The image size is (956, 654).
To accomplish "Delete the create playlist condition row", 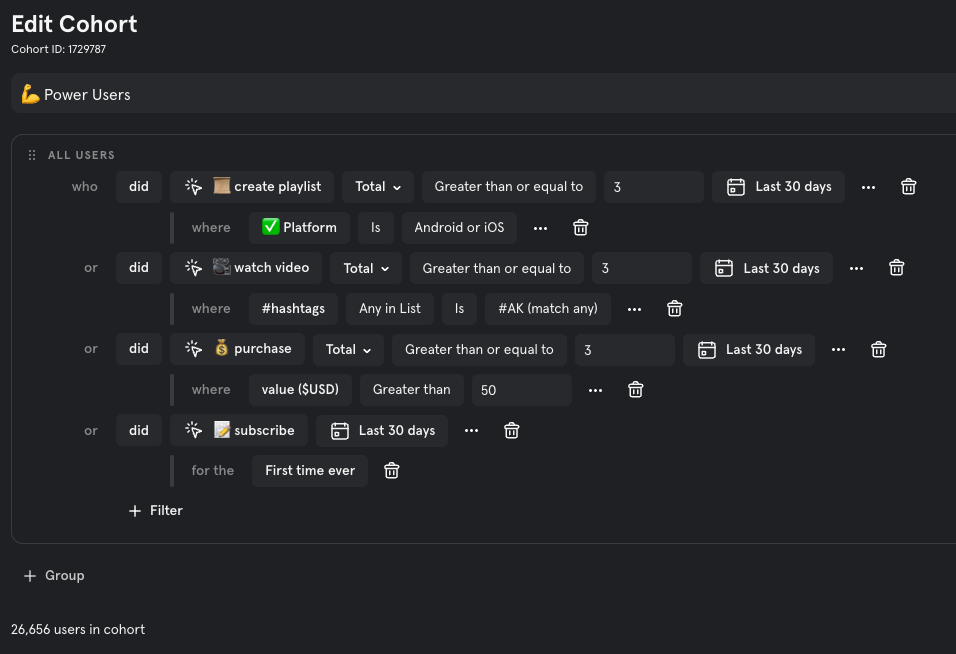I will [908, 187].
